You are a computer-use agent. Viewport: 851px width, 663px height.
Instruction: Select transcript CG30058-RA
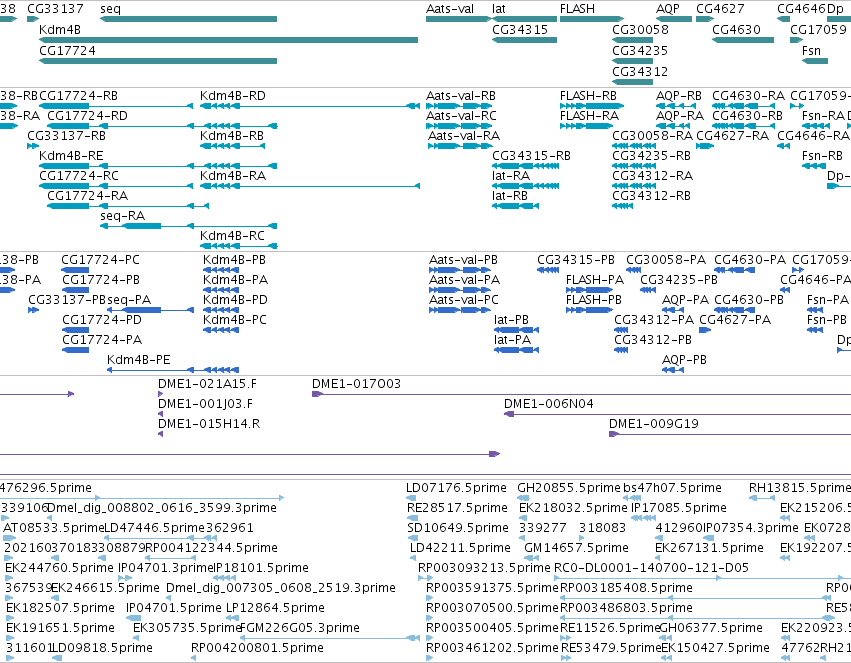coord(652,136)
